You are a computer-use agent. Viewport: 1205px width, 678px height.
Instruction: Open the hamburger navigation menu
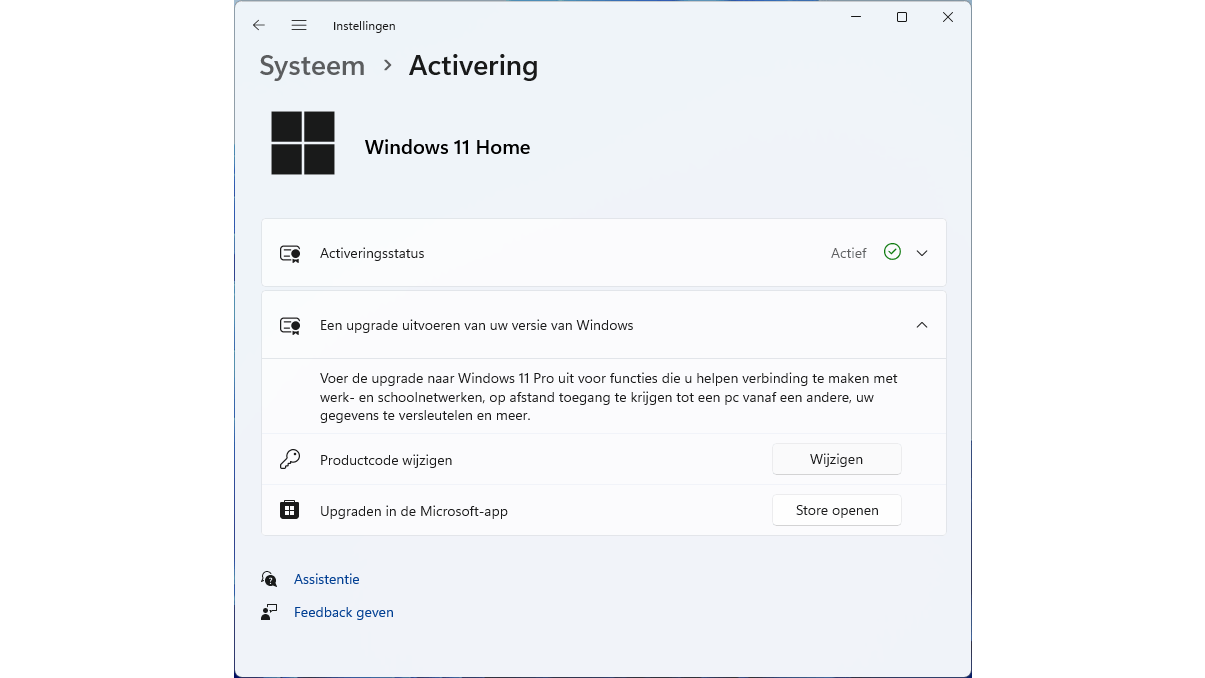299,26
